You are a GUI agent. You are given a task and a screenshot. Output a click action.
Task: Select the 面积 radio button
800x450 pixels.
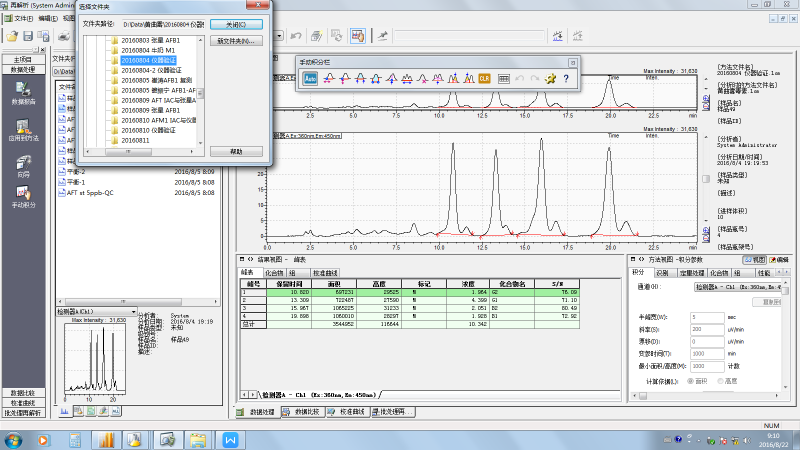coord(690,383)
